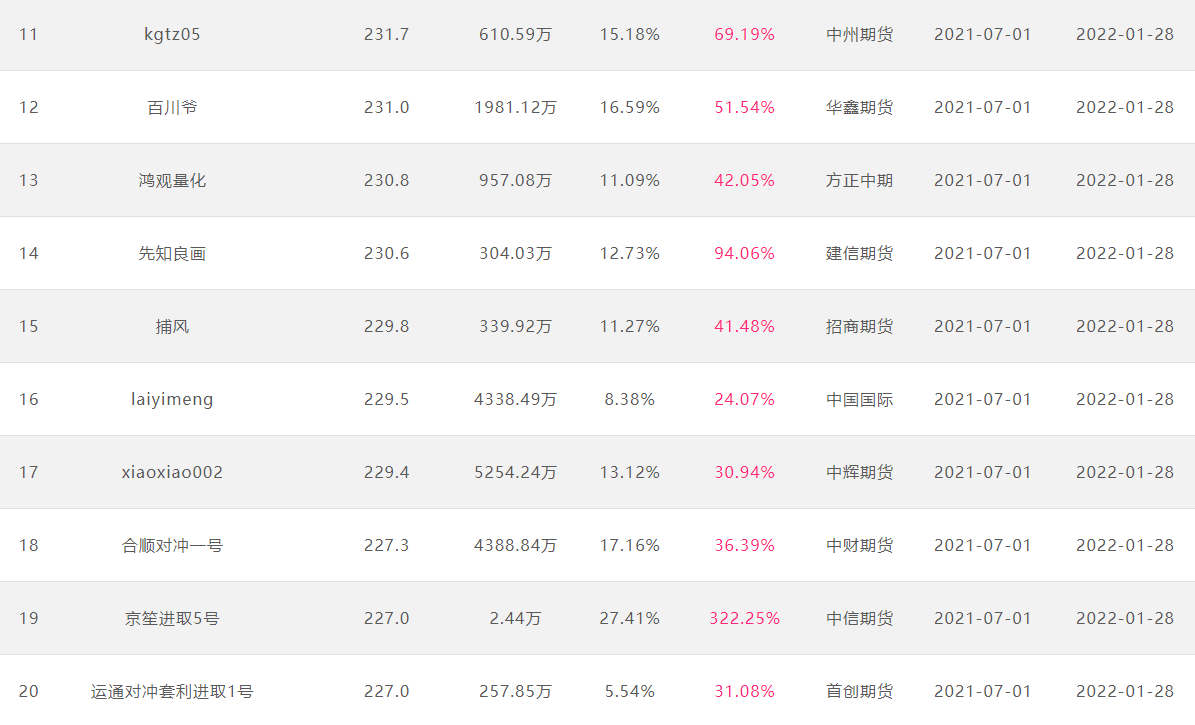Open the 京笙进取5号 account

[172, 618]
